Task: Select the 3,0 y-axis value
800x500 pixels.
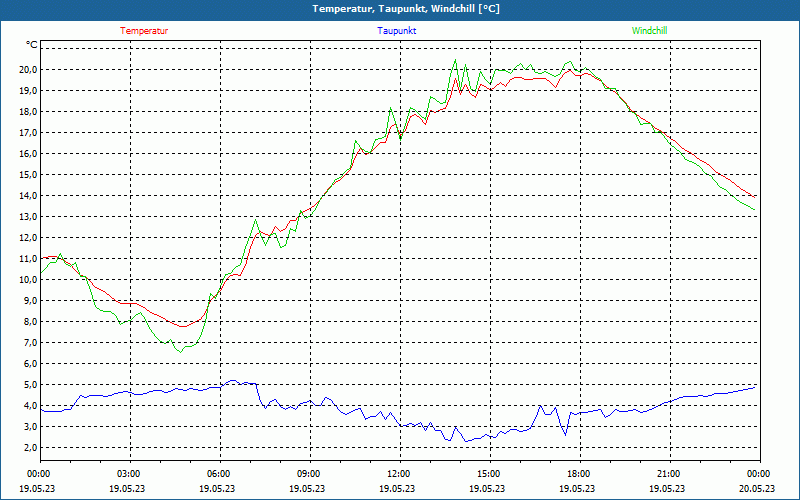Action: 30,427
